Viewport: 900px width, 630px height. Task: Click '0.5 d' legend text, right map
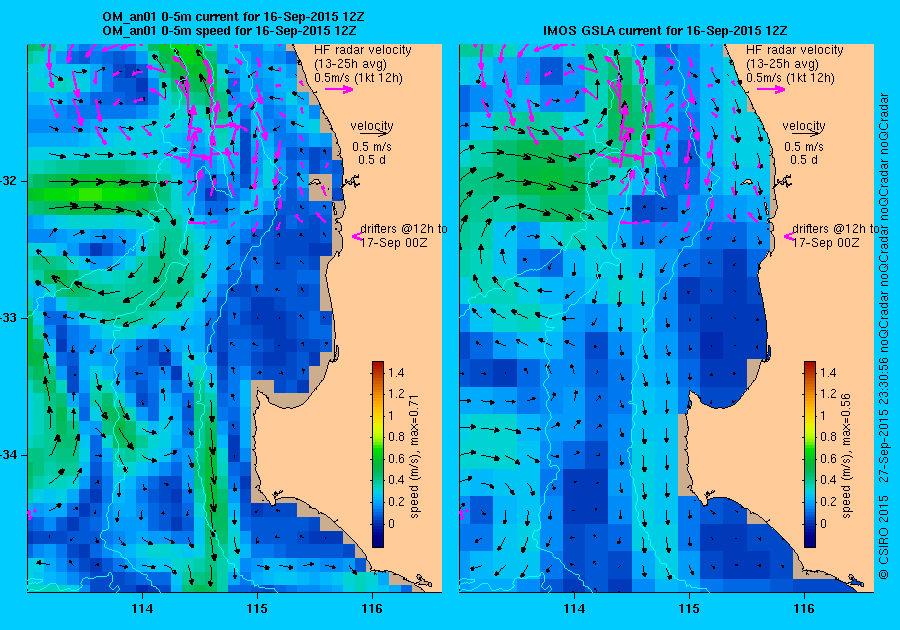(804, 160)
